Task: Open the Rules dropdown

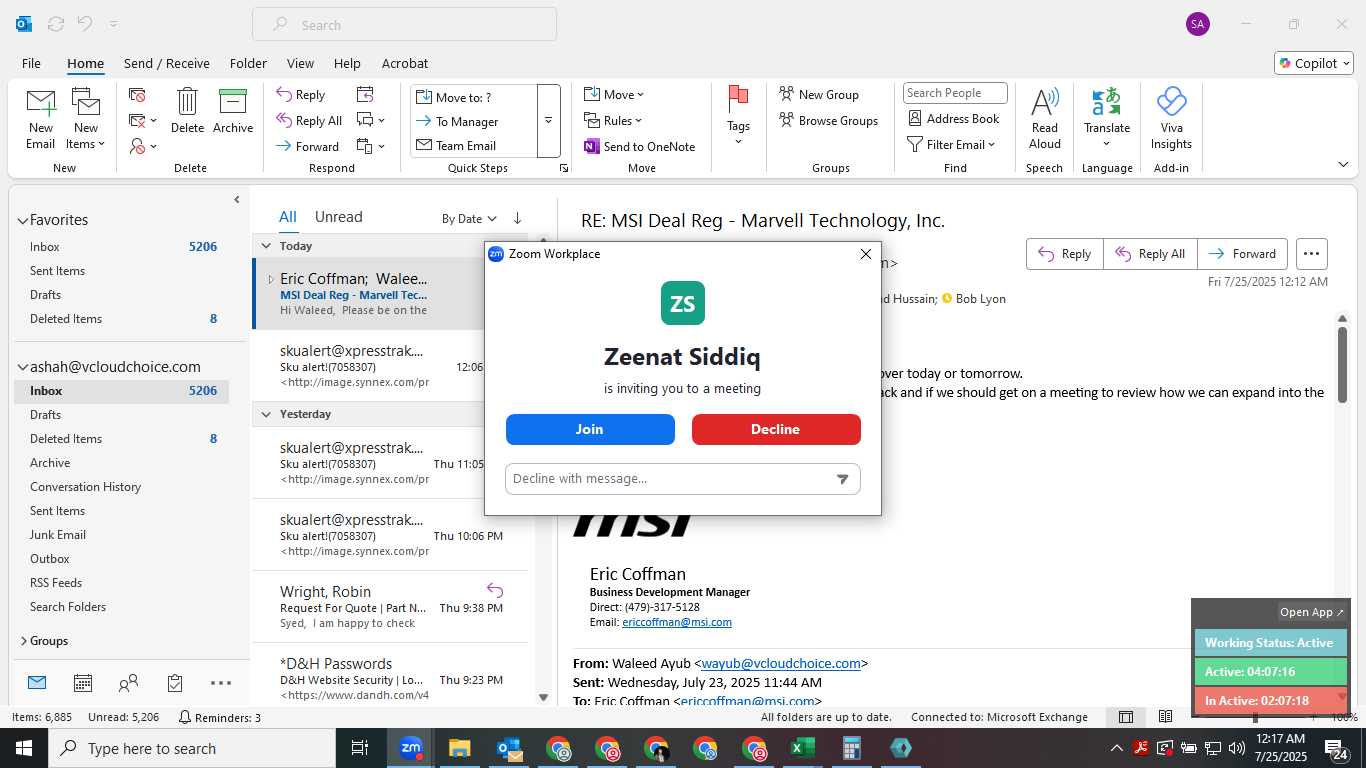Action: pos(613,121)
